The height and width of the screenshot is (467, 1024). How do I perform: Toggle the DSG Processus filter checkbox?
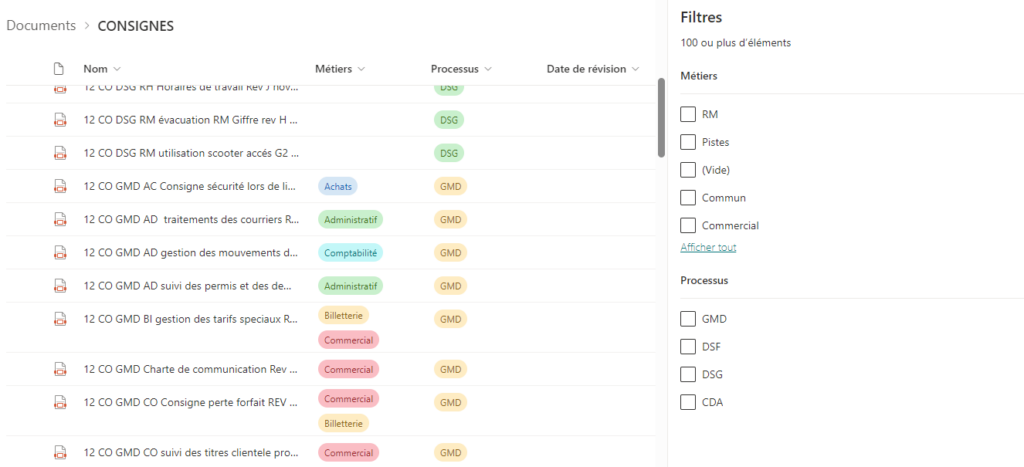coord(688,374)
